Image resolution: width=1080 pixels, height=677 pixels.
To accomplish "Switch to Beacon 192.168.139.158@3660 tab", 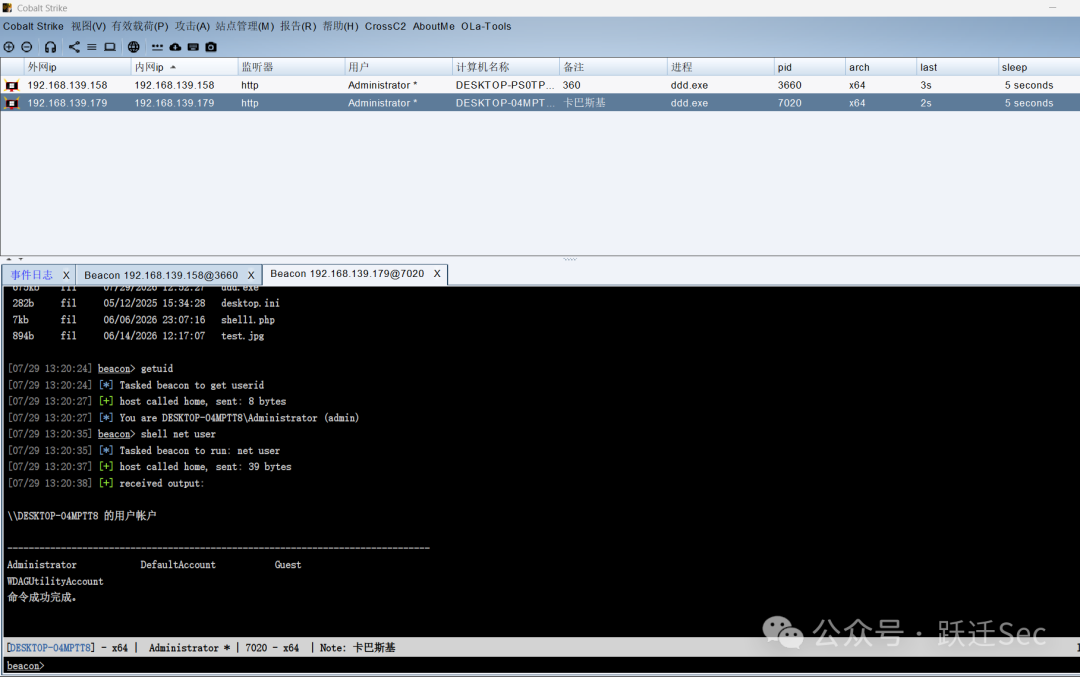I will tap(161, 275).
